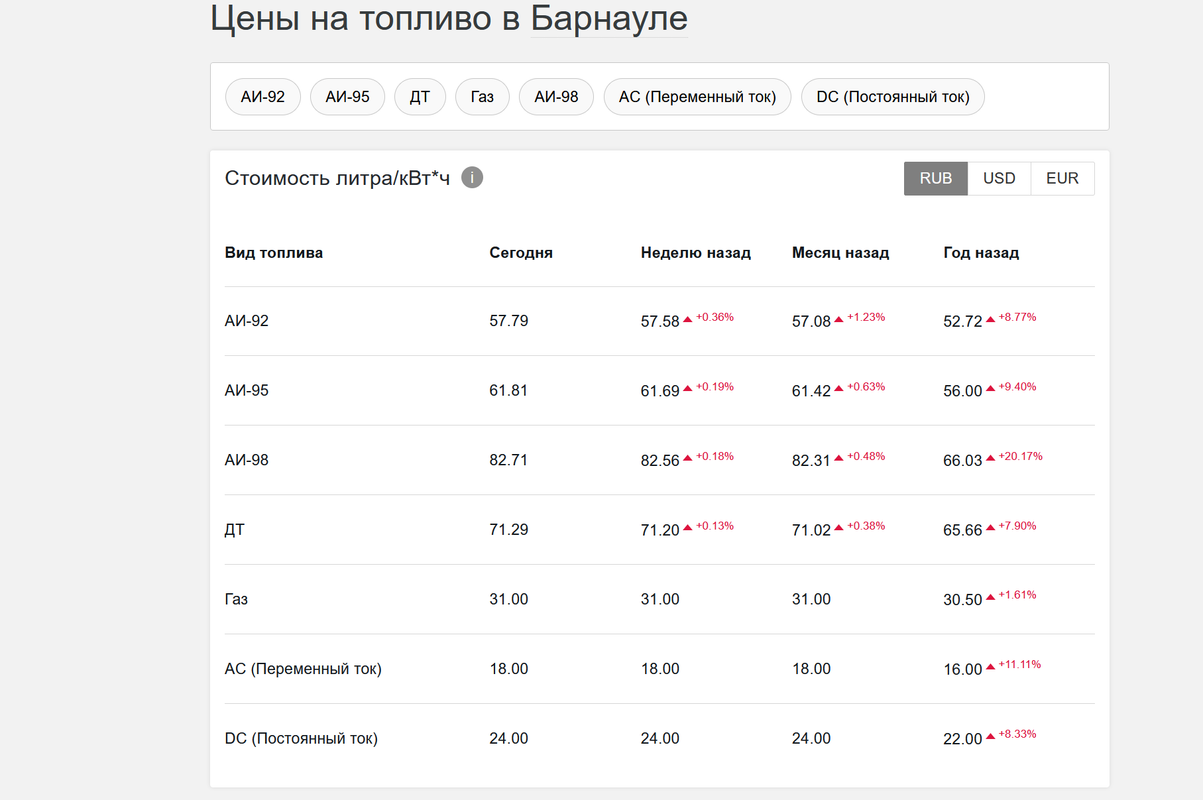
Task: Click the АИ-98 row label in table
Action: point(247,460)
